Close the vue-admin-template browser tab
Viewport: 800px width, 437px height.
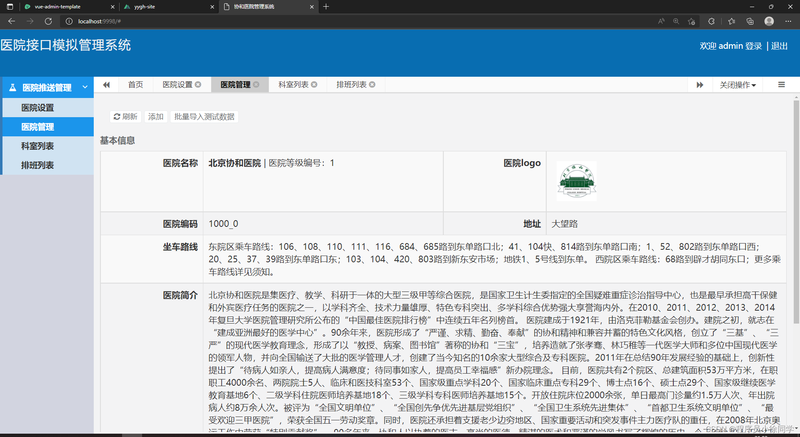point(113,7)
